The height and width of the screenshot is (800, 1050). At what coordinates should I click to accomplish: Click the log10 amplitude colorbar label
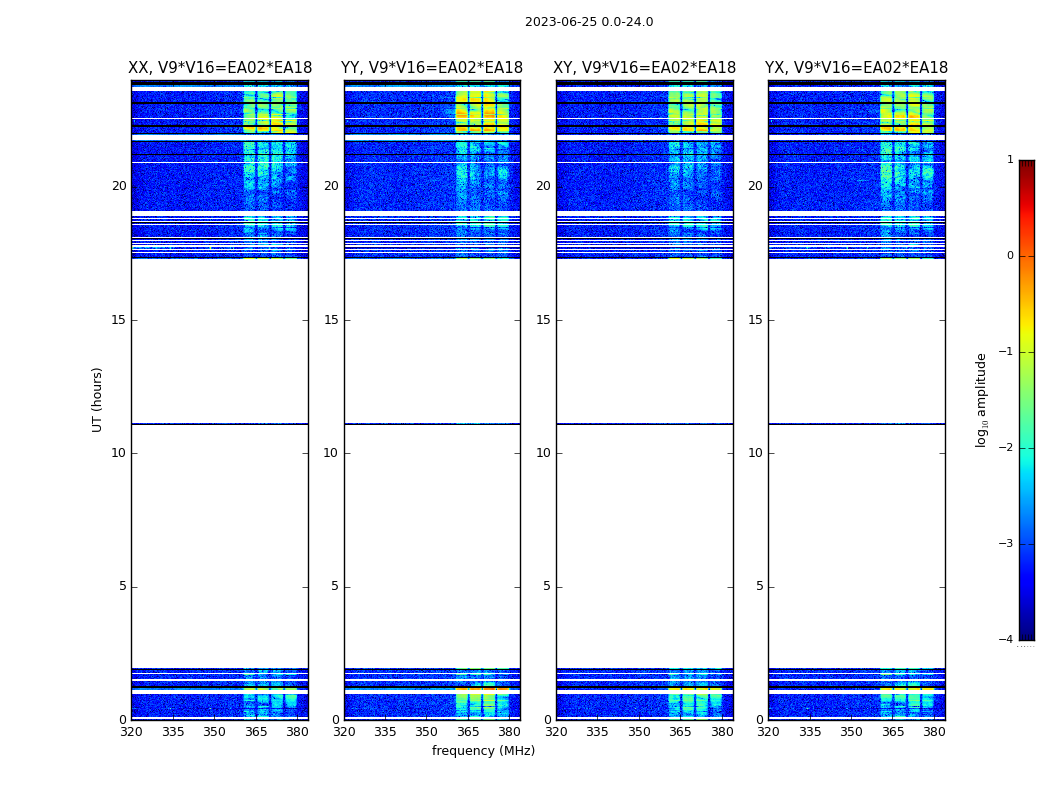click(981, 400)
